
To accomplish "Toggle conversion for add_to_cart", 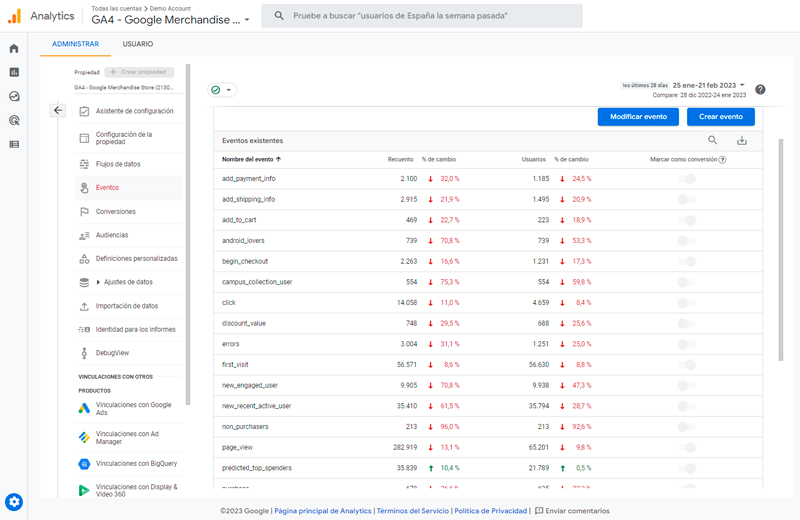I will coord(687,220).
